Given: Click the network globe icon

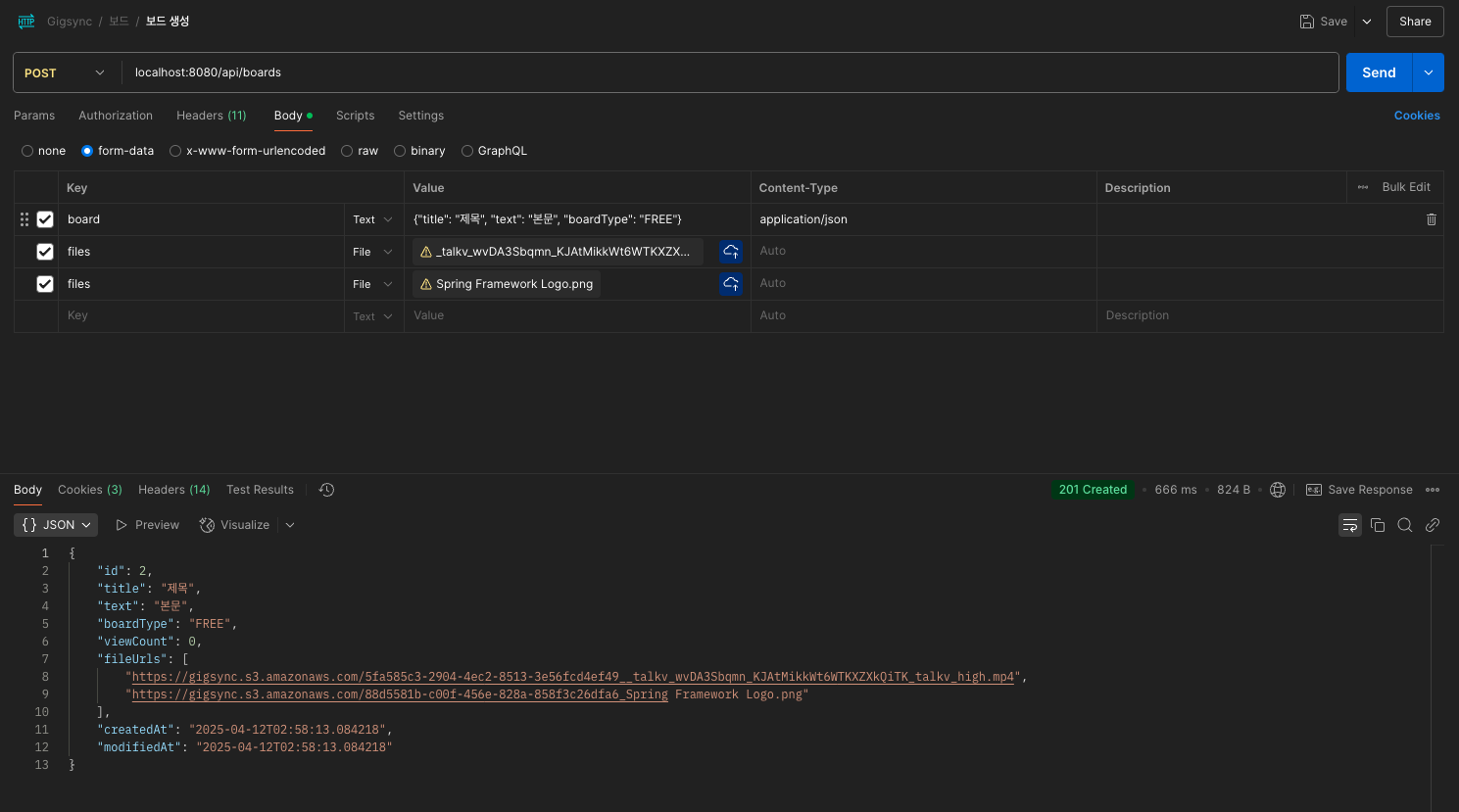Looking at the screenshot, I should [x=1278, y=490].
